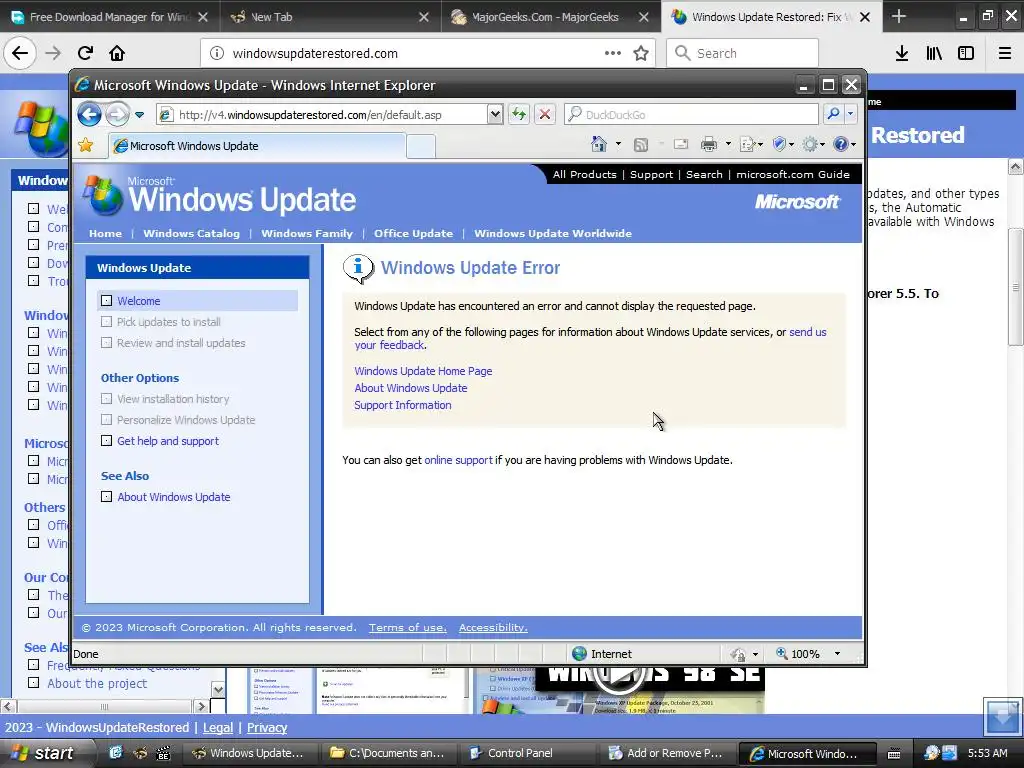Tick the box beside View installation history
Viewport: 1024px width, 768px height.
coord(106,399)
